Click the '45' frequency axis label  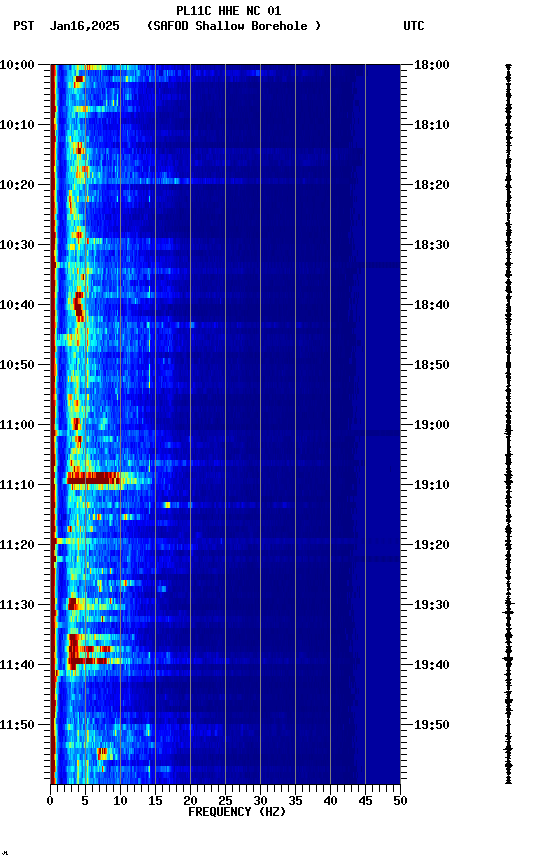(x=365, y=801)
